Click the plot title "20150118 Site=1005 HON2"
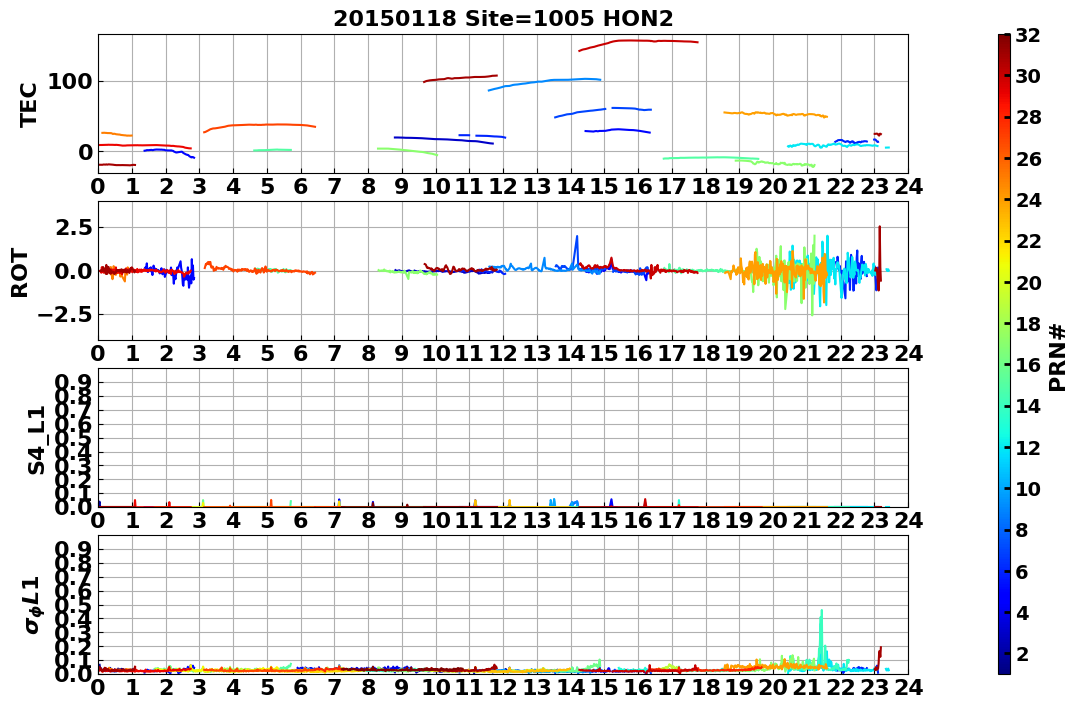The image size is (1077, 709). tap(503, 19)
